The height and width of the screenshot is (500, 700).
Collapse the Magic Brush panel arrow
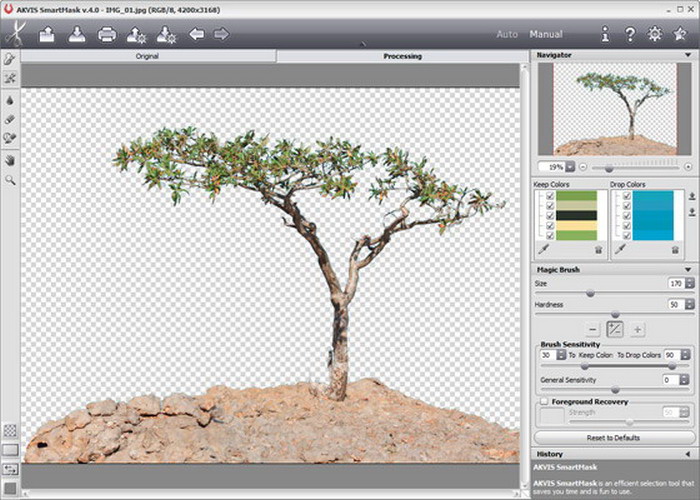[x=688, y=270]
